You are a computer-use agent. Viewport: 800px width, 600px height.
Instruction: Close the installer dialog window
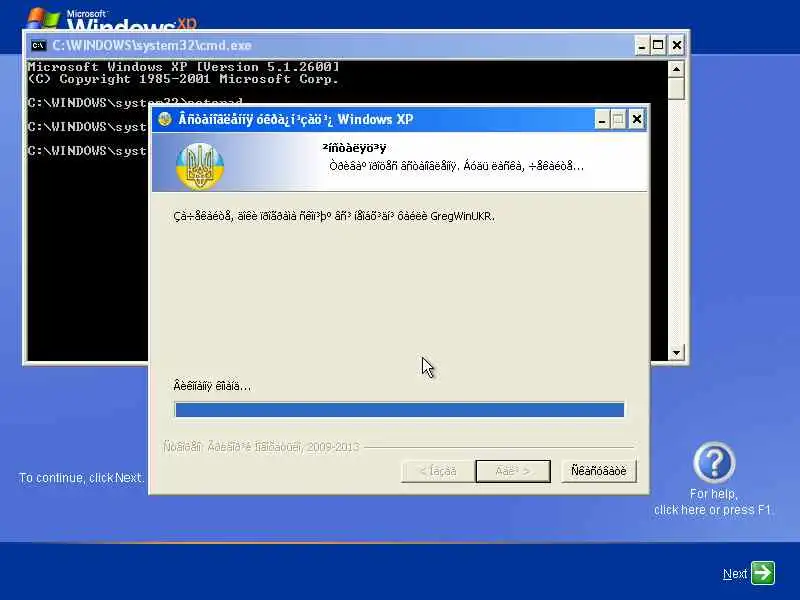tap(637, 119)
